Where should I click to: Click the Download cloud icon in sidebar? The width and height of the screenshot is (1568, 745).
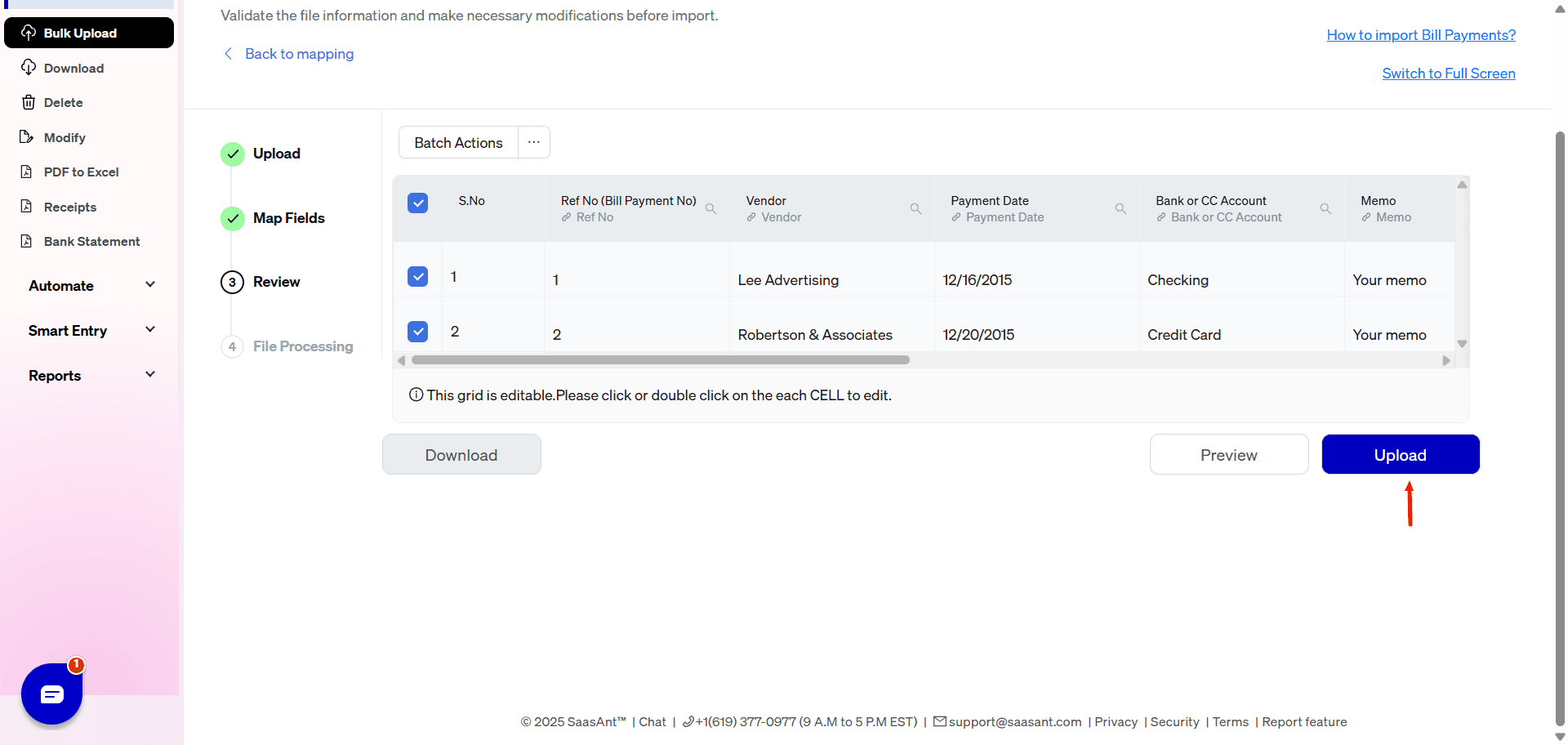tap(29, 67)
